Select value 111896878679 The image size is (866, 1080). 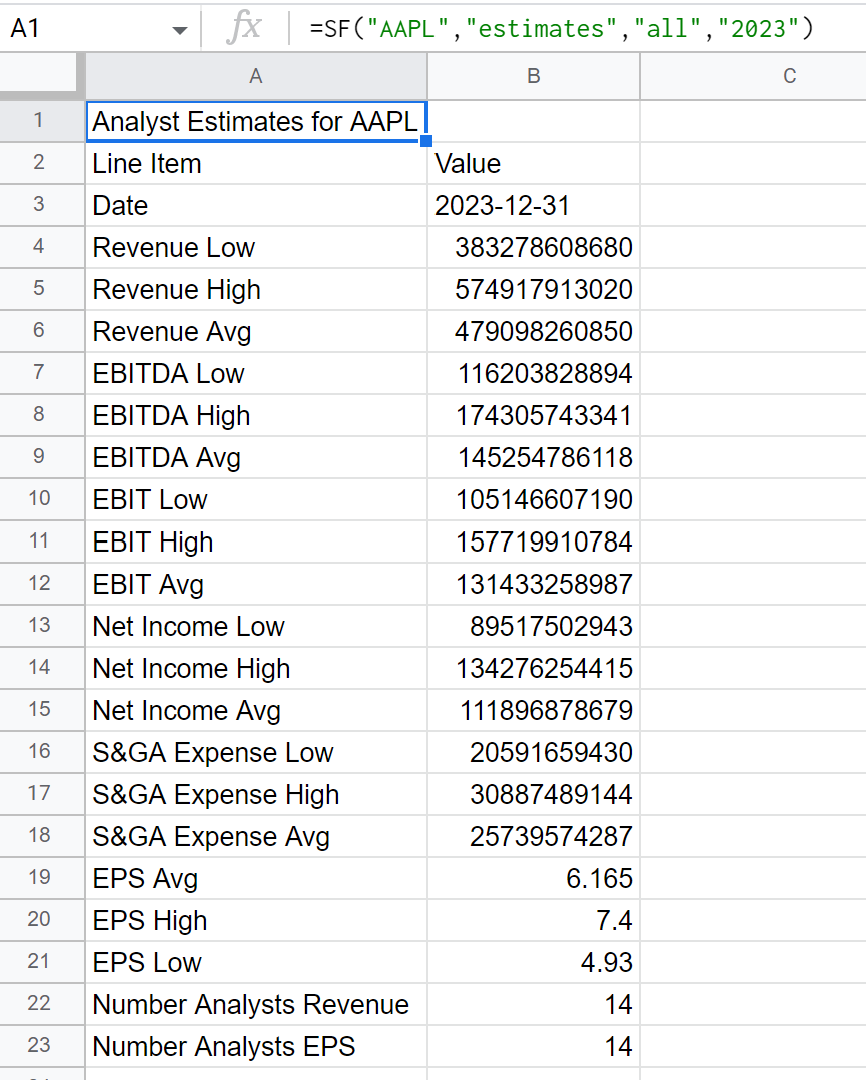click(533, 710)
